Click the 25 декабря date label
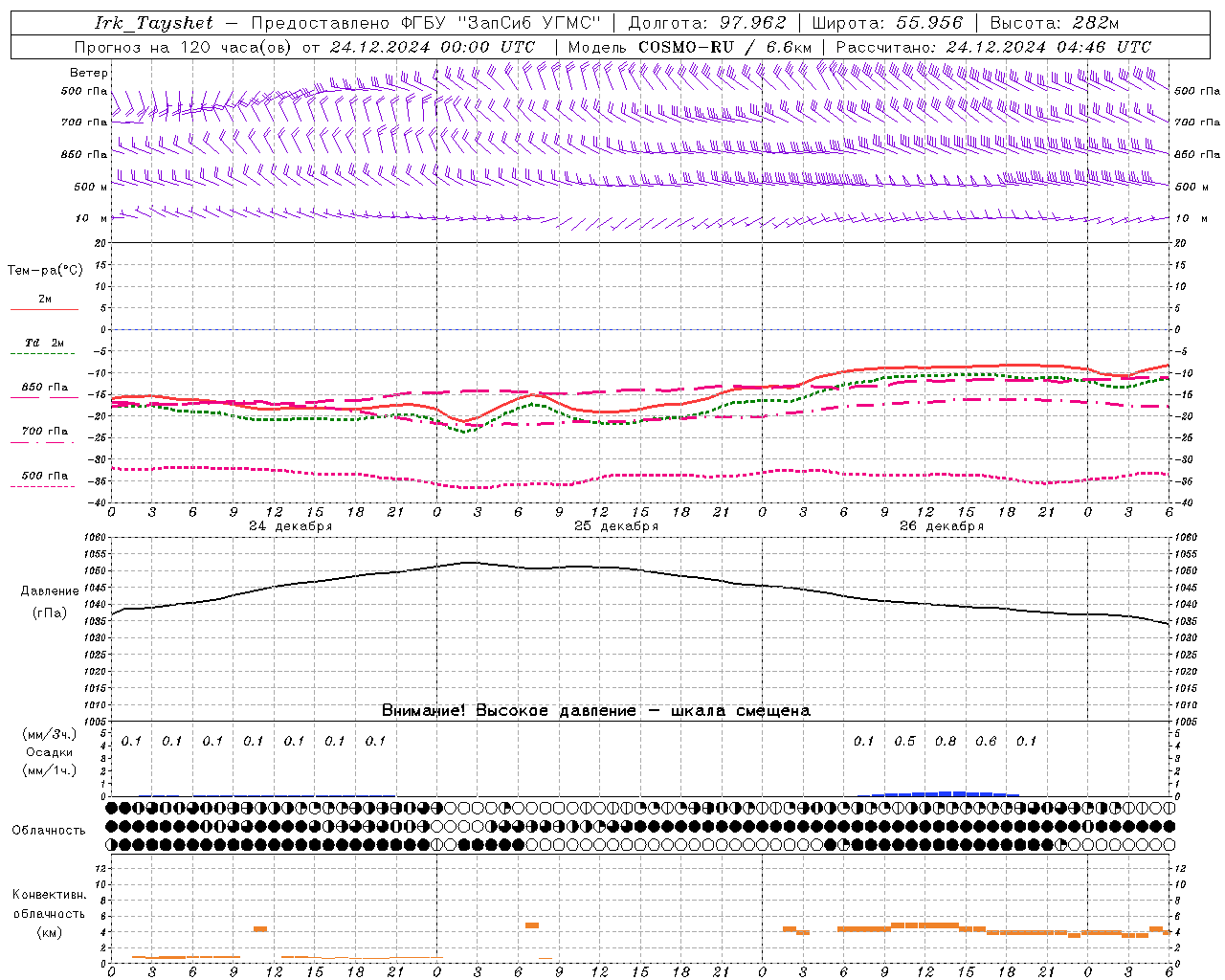 click(616, 526)
